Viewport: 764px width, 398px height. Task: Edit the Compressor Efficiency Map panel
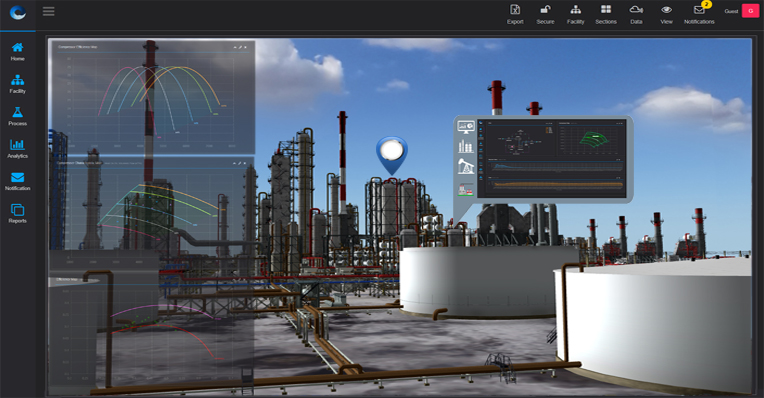pyautogui.click(x=240, y=47)
